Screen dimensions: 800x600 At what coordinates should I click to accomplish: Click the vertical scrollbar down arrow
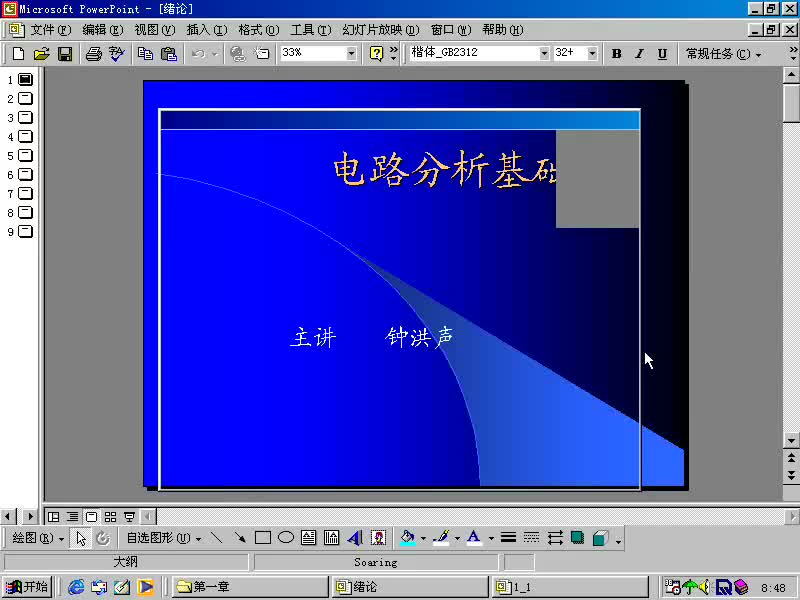click(791, 439)
